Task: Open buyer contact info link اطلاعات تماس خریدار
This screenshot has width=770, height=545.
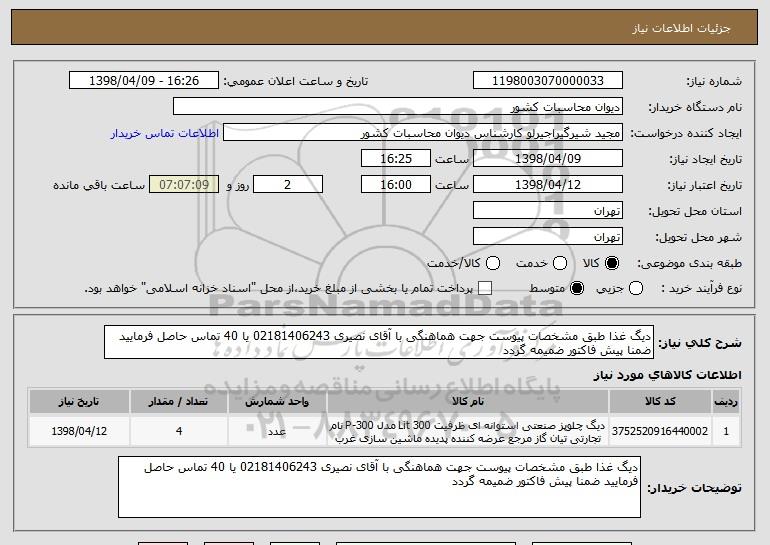Action: click(x=165, y=134)
